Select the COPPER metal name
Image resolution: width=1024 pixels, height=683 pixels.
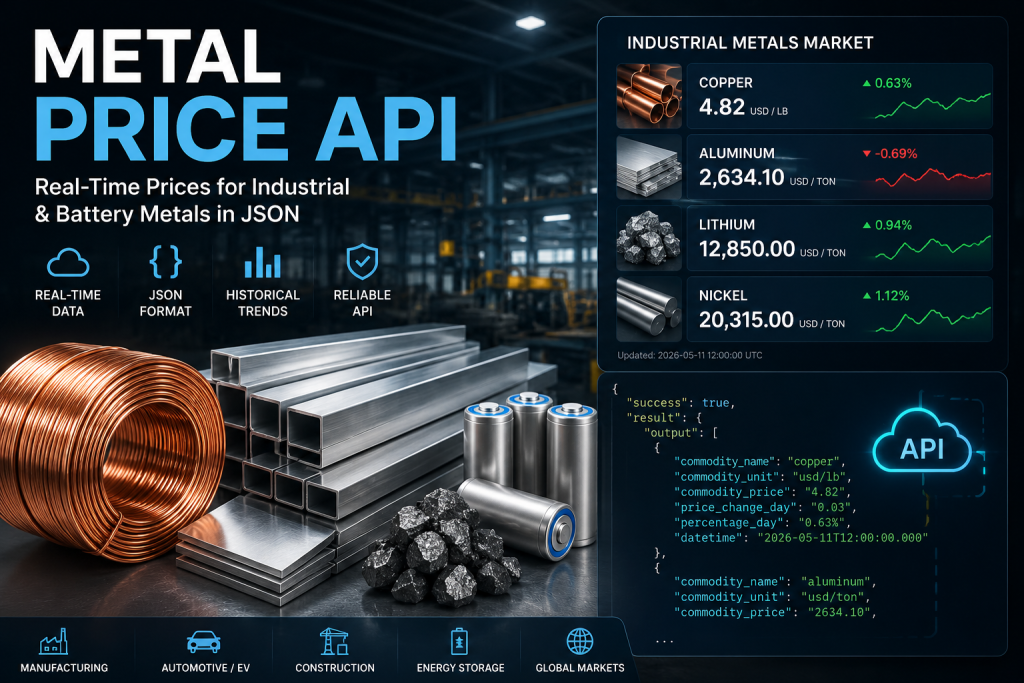pos(726,83)
